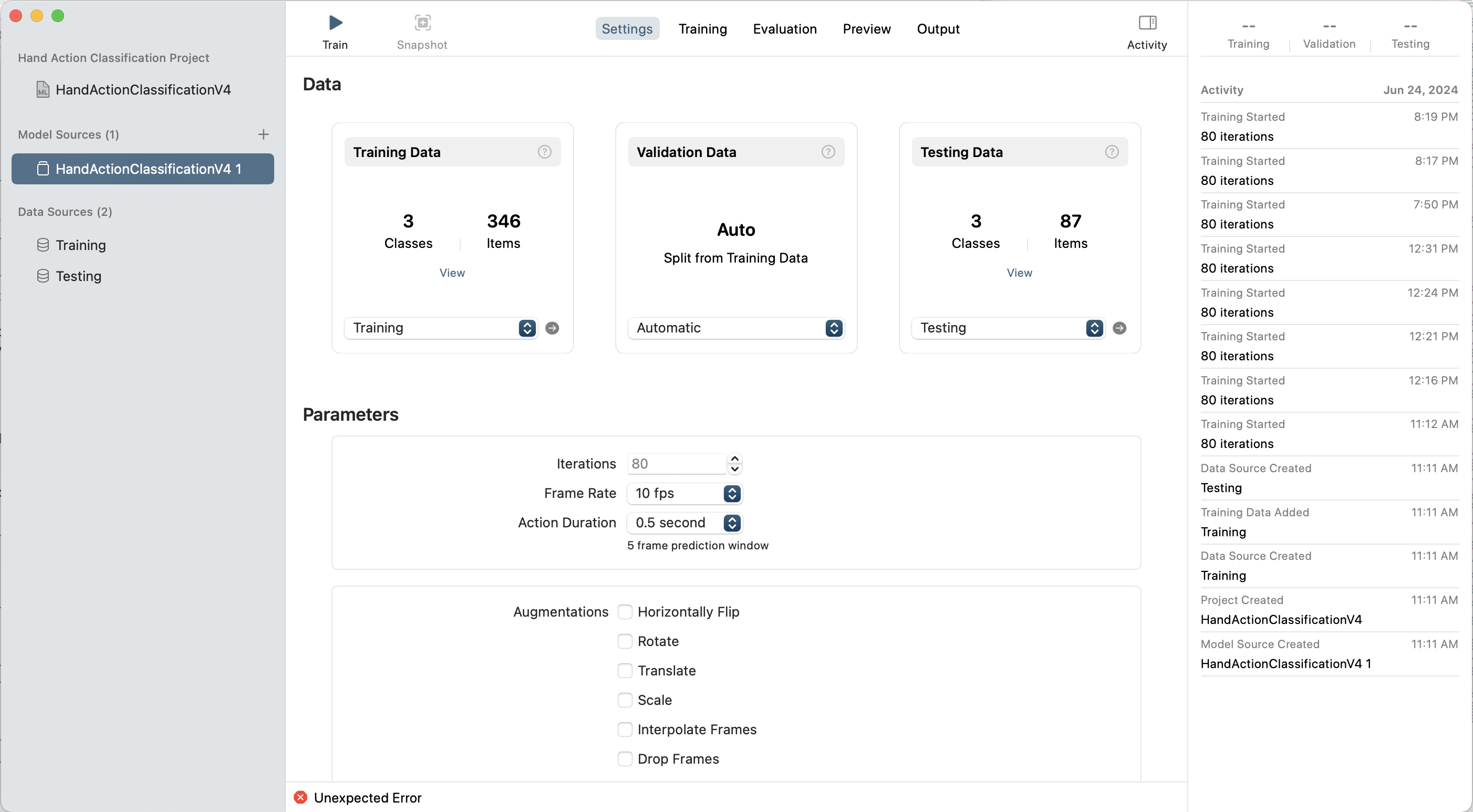Open the Frame Rate 10 fps dropdown

684,494
